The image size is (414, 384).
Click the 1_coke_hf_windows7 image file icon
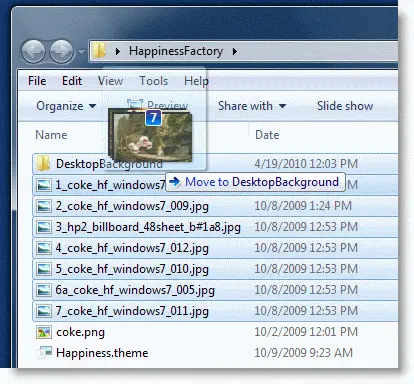tap(44, 185)
